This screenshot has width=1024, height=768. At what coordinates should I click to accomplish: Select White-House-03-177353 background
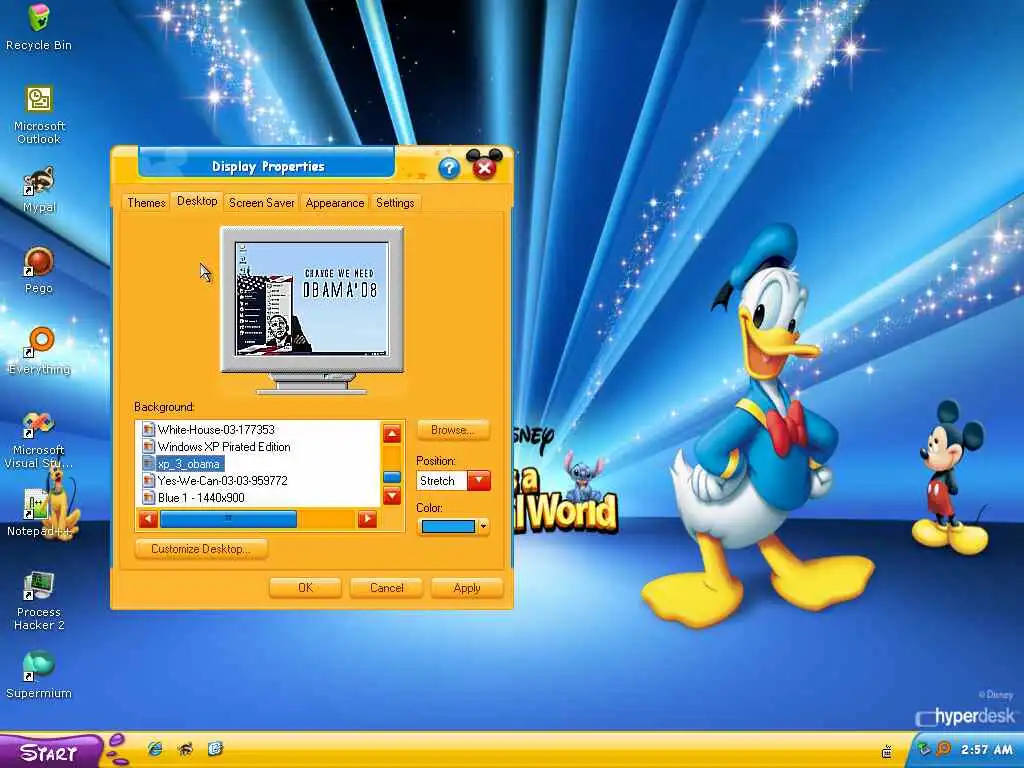tap(216, 430)
